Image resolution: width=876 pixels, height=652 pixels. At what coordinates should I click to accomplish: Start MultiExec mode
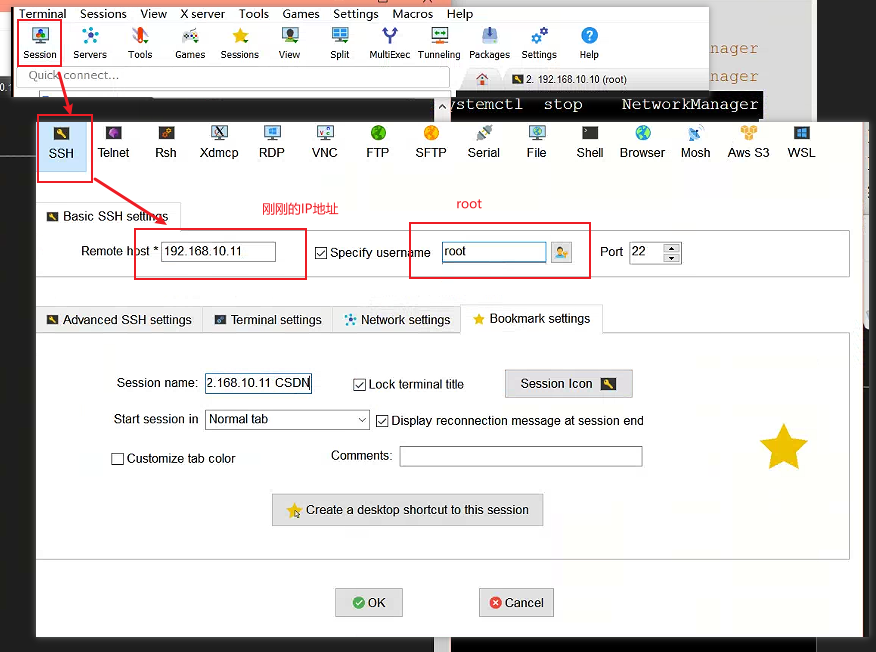tap(389, 42)
